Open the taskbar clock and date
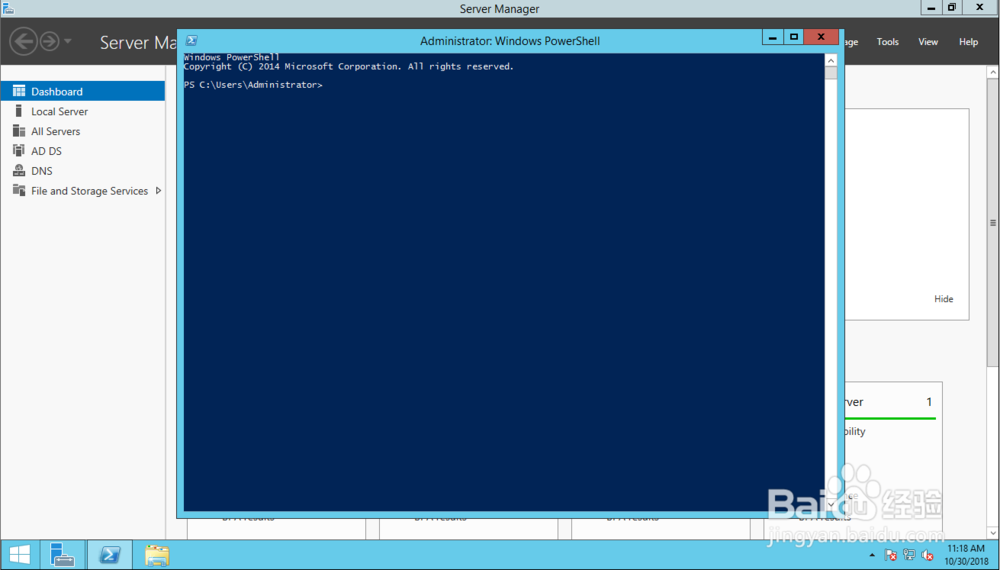This screenshot has height=570, width=1000. [x=966, y=555]
